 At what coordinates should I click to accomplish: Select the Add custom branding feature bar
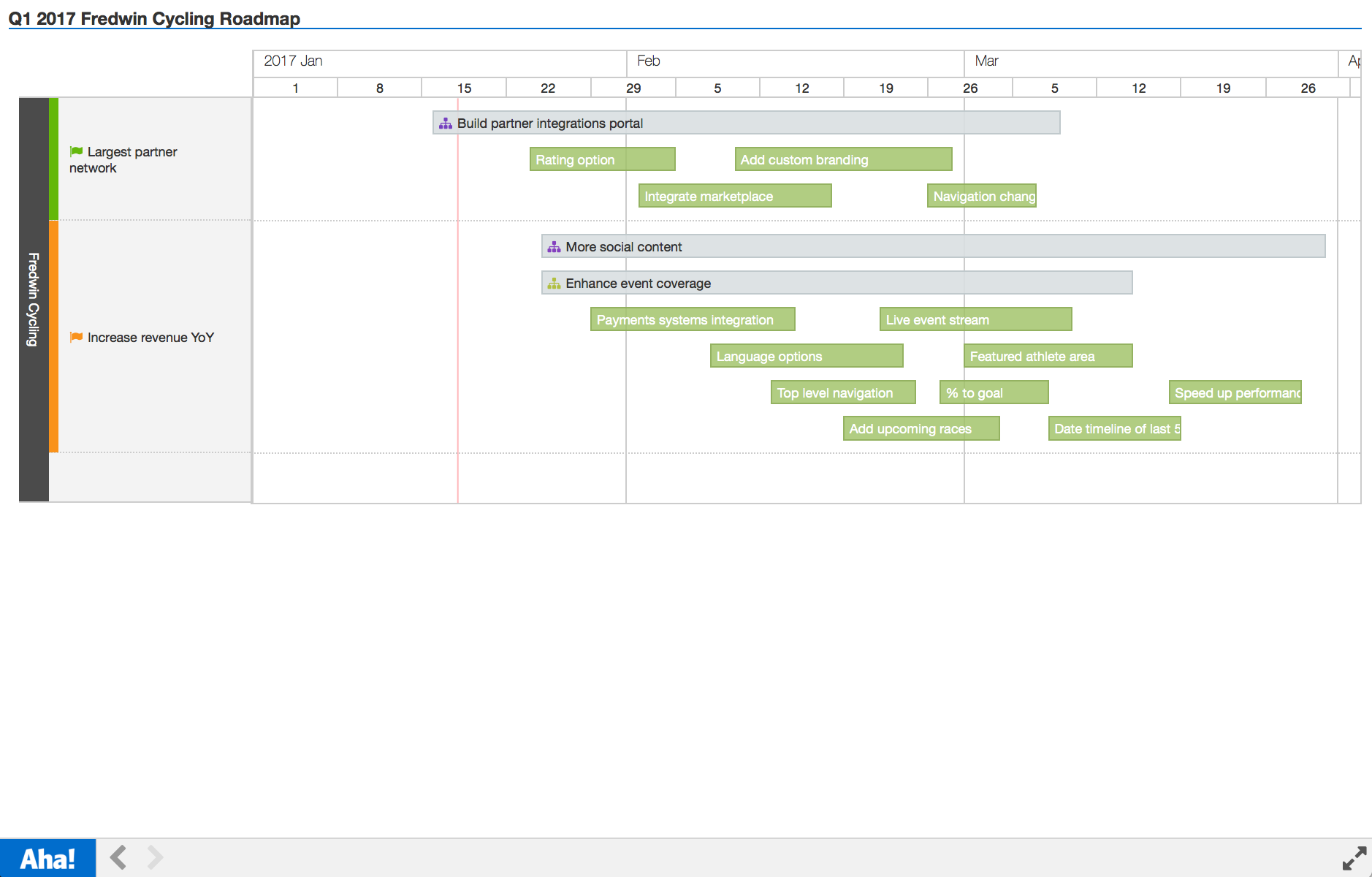pyautogui.click(x=844, y=159)
